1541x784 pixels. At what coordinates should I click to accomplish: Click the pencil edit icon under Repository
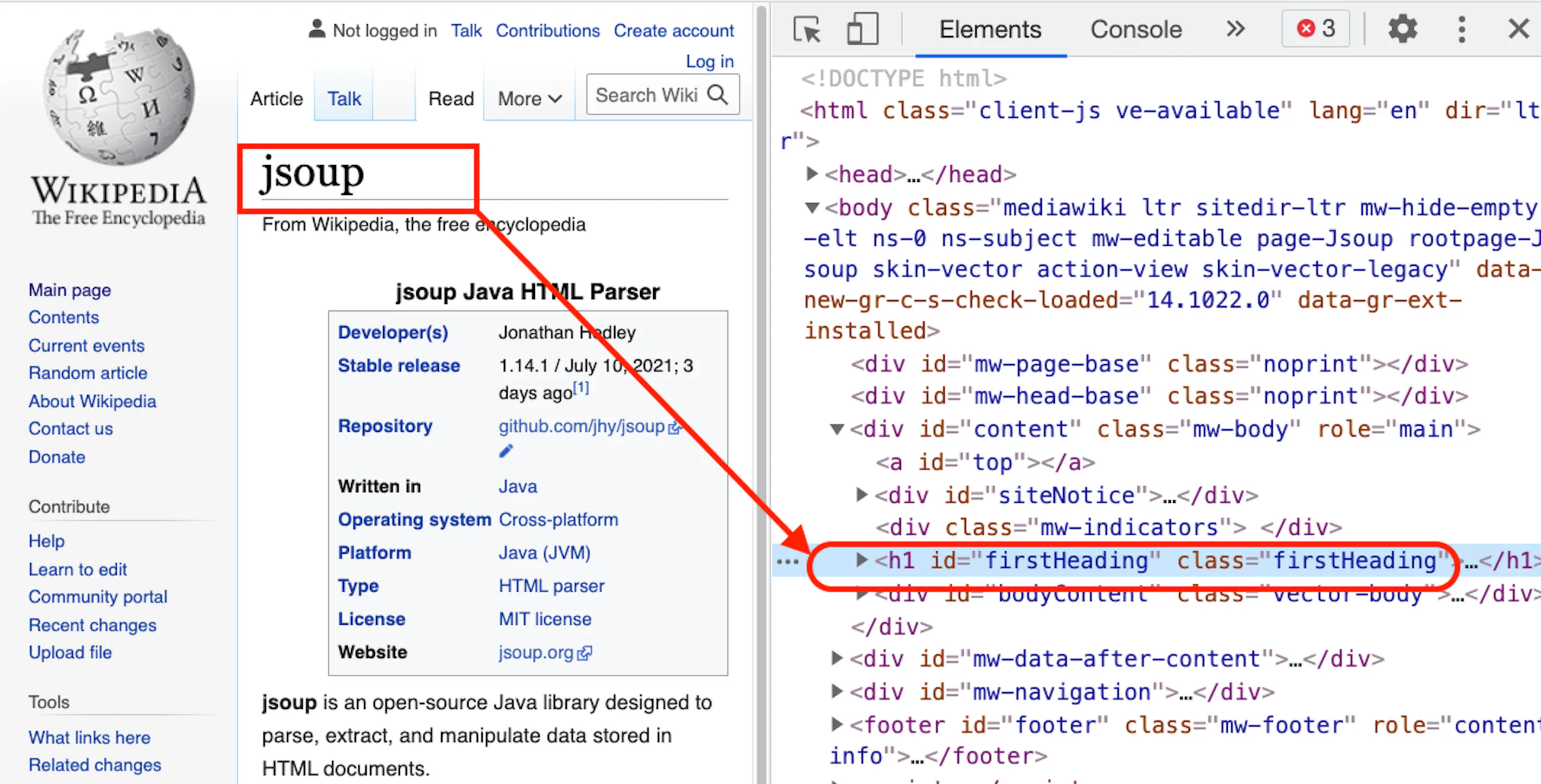pyautogui.click(x=506, y=451)
